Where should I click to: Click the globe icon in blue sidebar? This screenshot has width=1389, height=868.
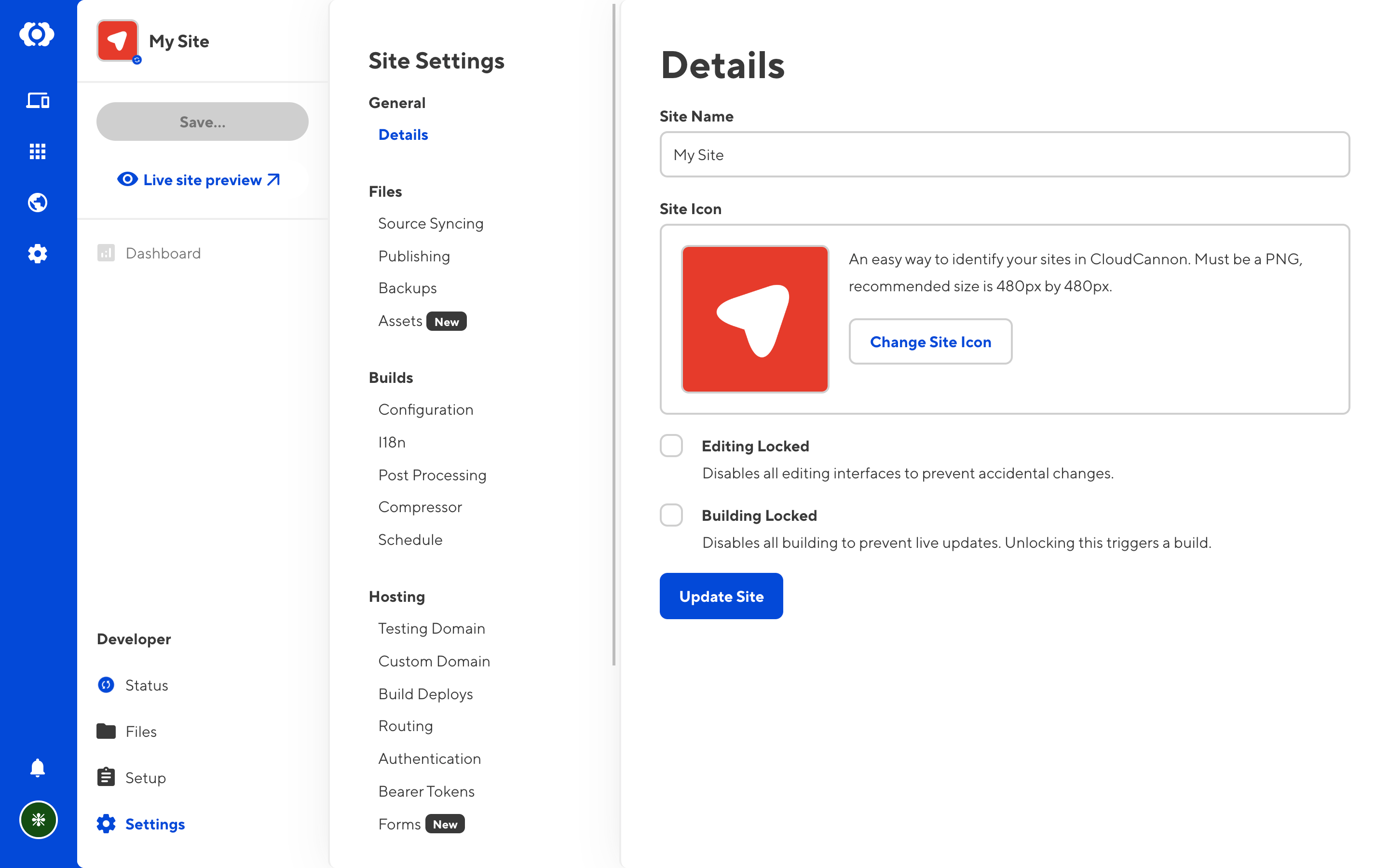coord(37,203)
